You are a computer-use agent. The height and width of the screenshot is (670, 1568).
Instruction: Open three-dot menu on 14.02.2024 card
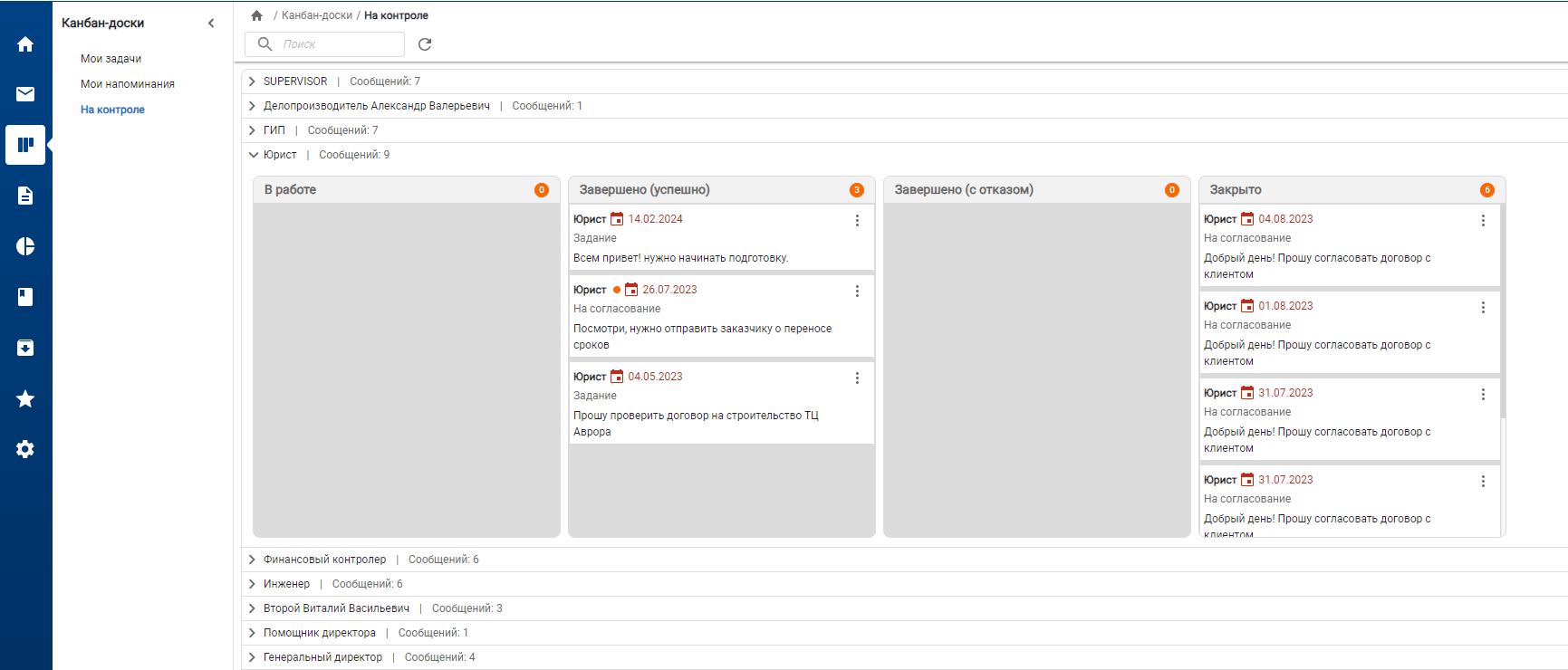[x=857, y=220]
